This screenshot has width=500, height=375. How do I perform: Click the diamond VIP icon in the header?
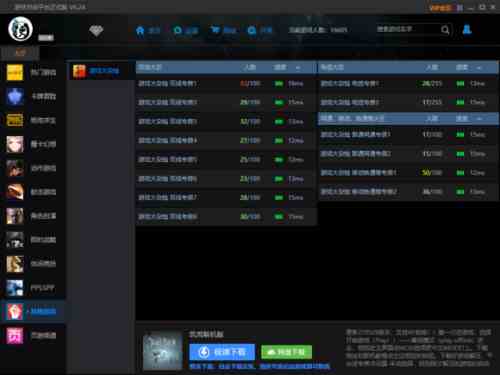point(96,31)
